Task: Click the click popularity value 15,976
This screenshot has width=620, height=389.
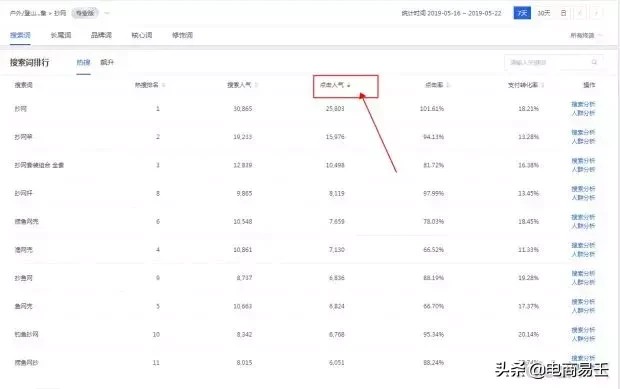Action: (335, 137)
